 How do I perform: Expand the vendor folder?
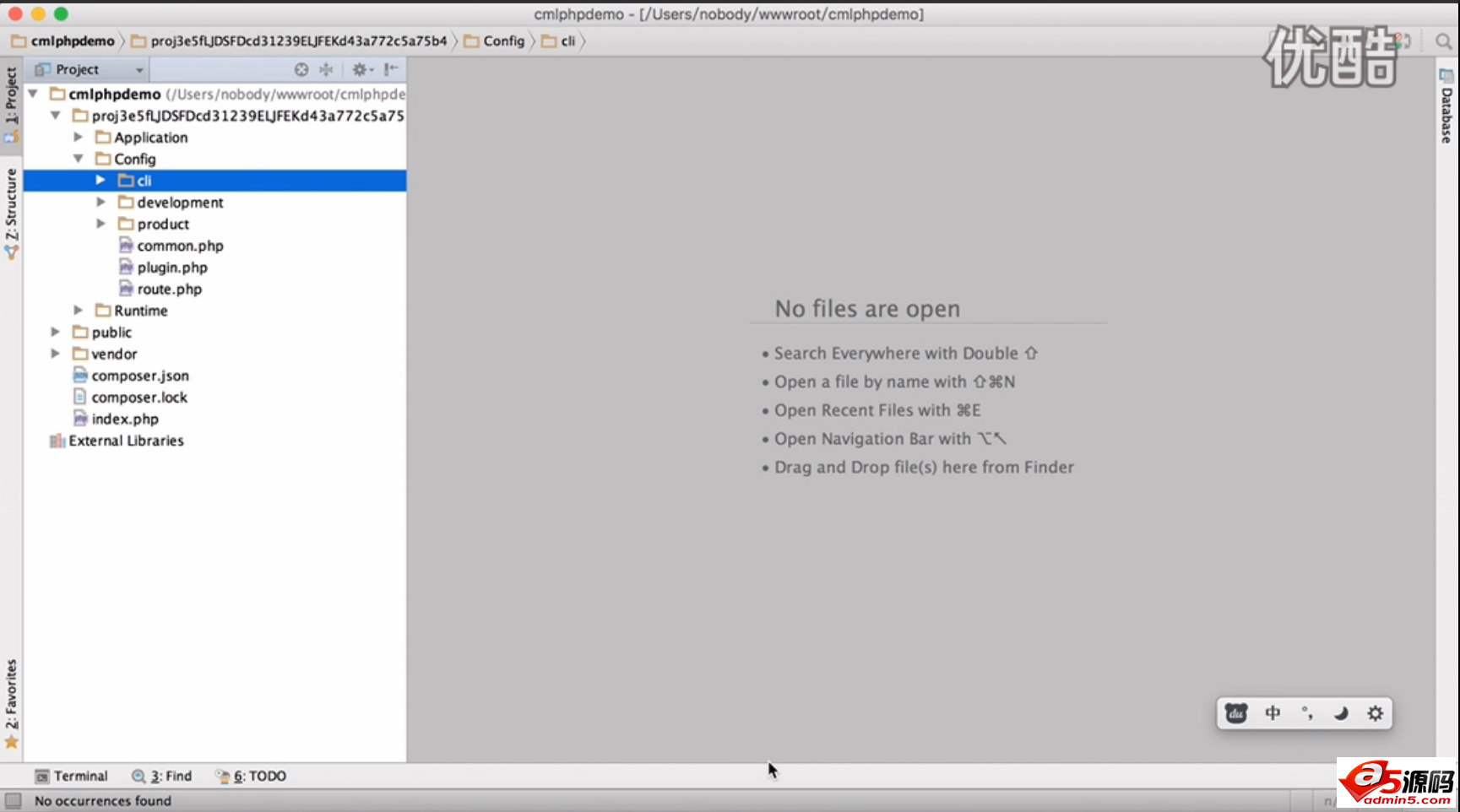coord(56,354)
